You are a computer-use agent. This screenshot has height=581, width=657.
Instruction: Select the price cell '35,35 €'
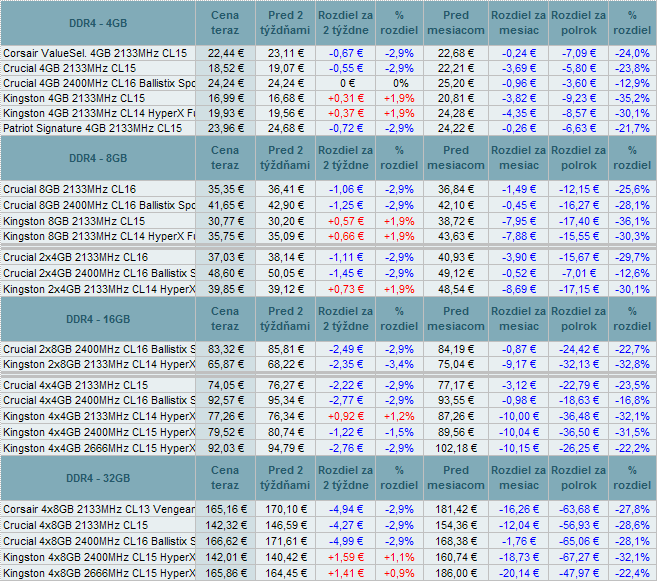pos(225,189)
